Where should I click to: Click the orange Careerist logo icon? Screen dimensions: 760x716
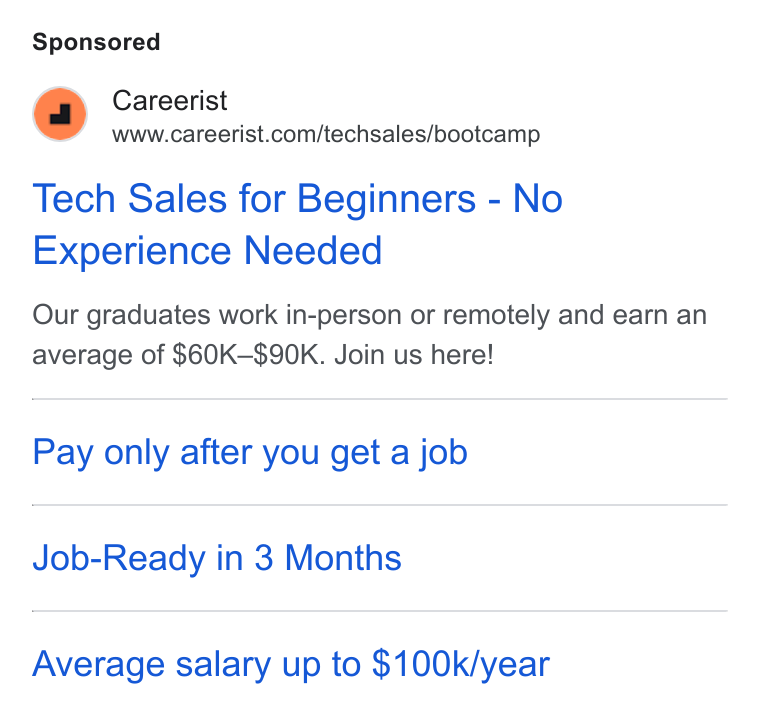[60, 114]
